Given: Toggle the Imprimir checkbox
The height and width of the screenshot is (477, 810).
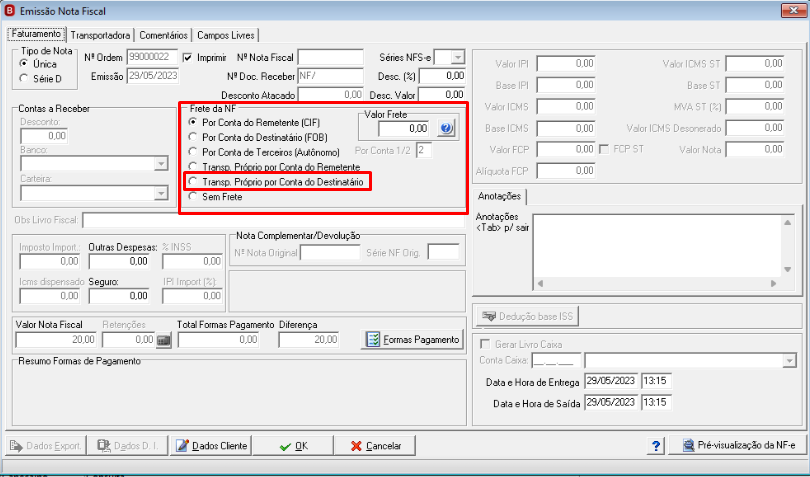Looking at the screenshot, I should pos(188,58).
